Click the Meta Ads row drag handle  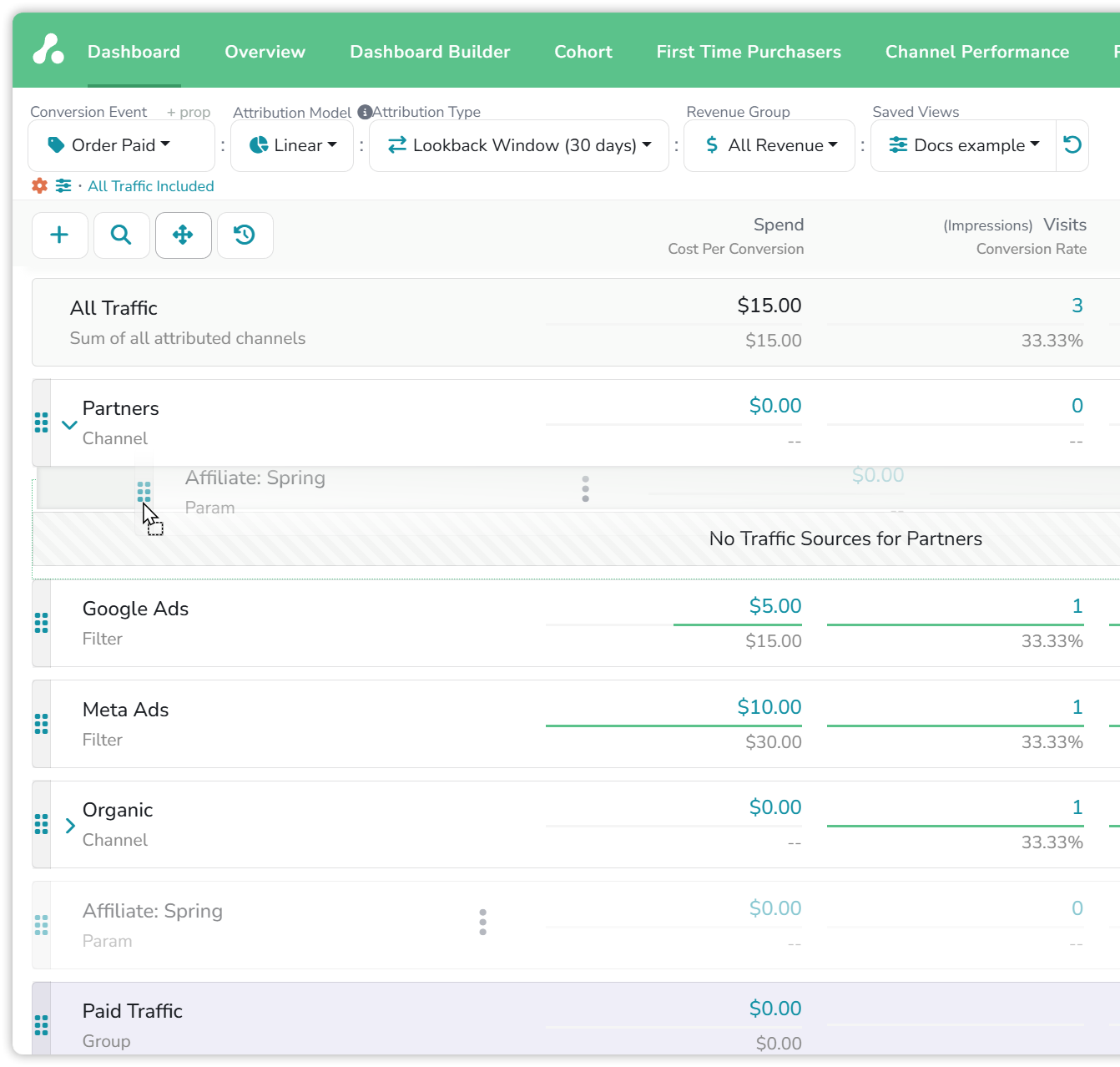(x=42, y=724)
